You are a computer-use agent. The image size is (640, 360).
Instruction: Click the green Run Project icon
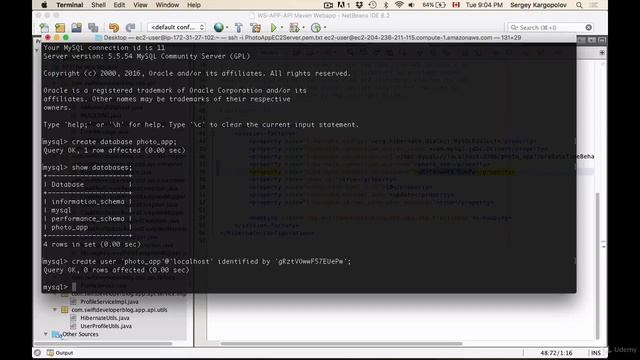[273, 27]
